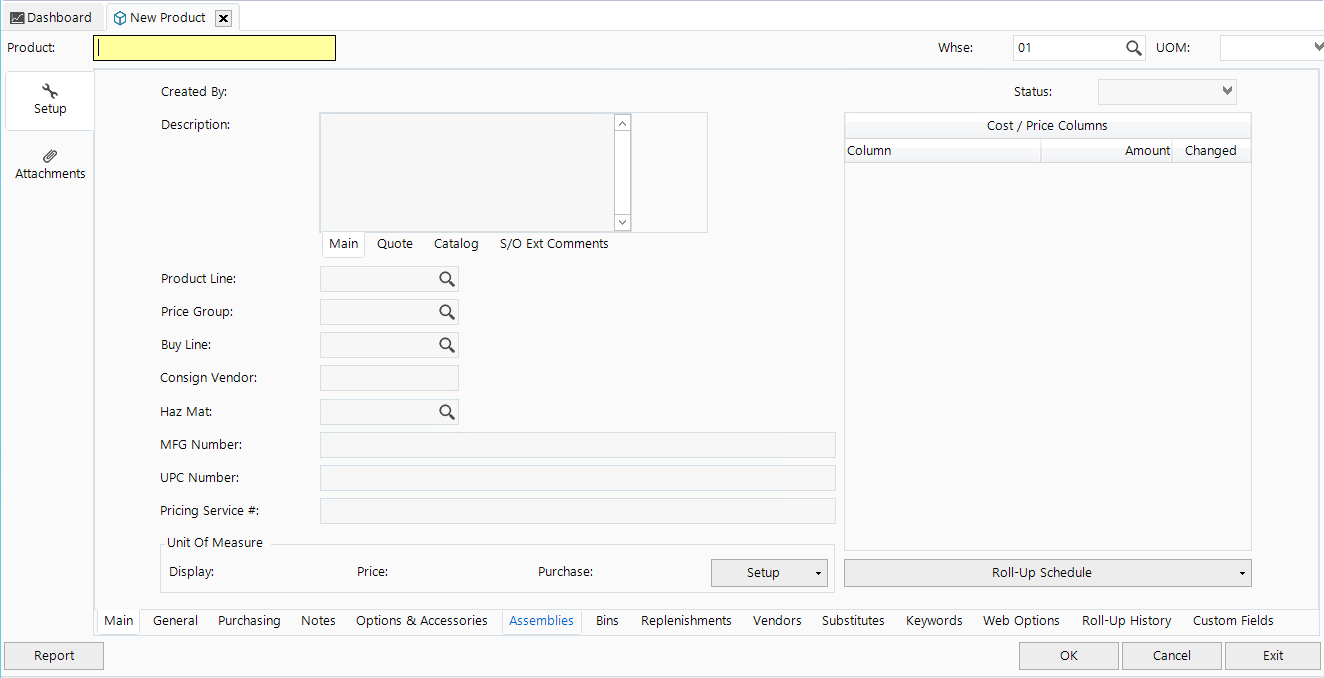Select the Web Options tab
1324x678 pixels.
coord(1020,620)
